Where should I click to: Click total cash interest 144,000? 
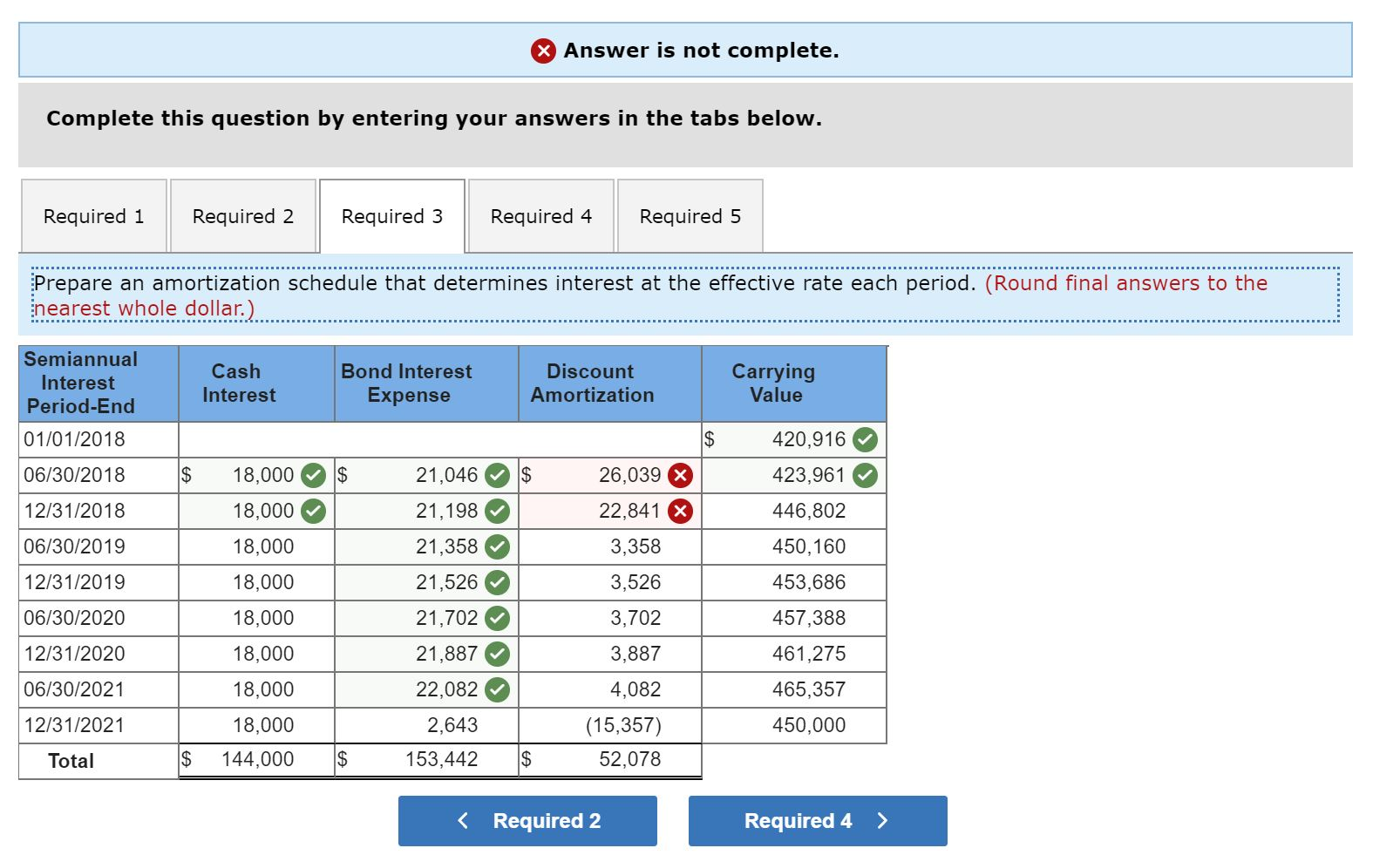pos(258,759)
